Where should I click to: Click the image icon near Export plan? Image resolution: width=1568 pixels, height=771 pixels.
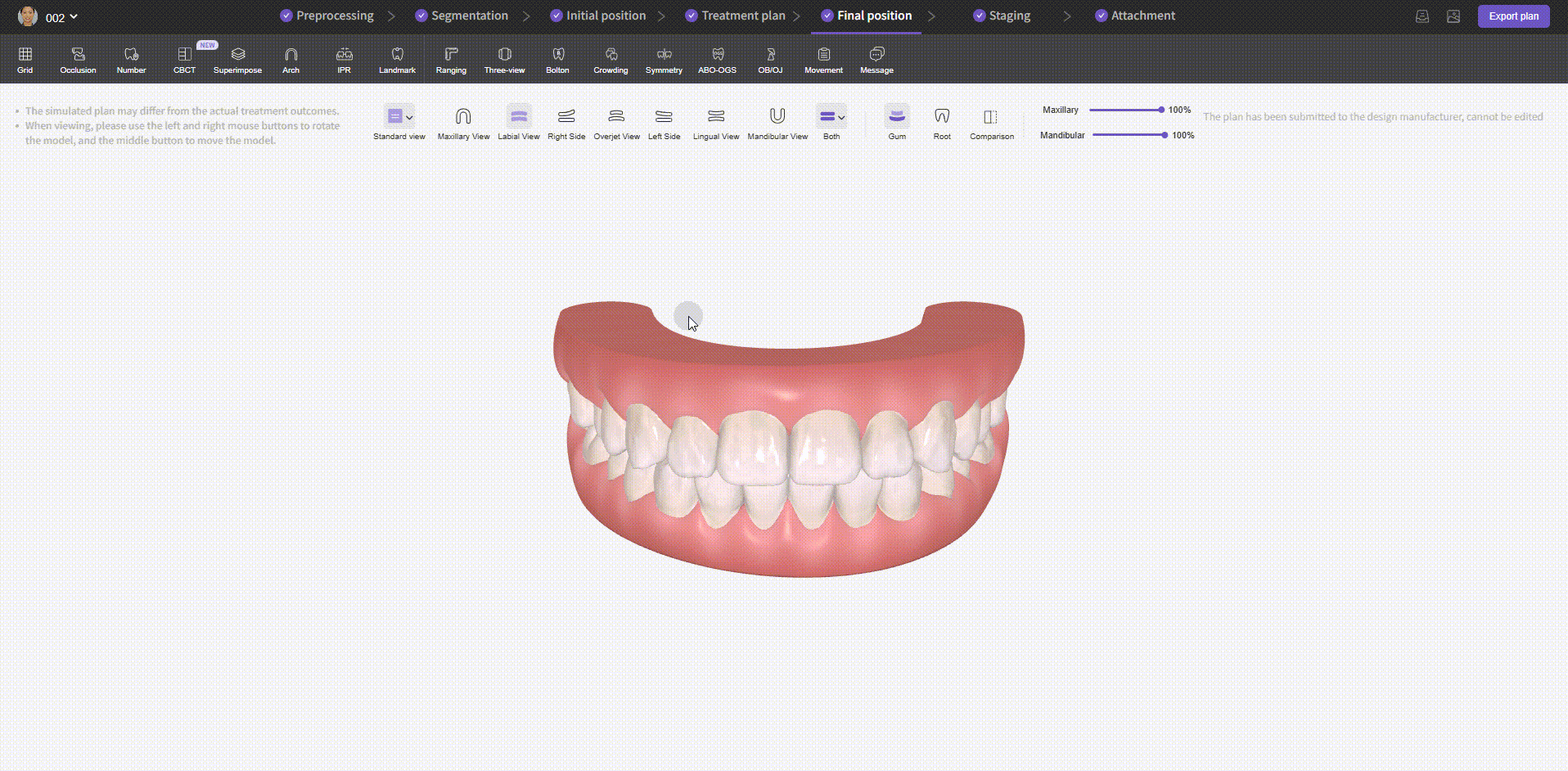click(x=1453, y=16)
